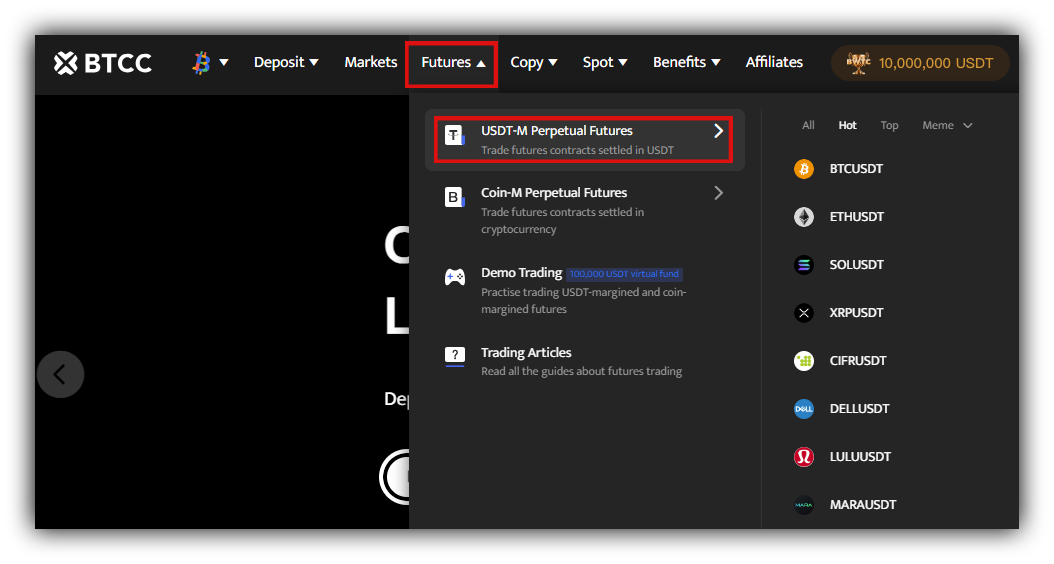Click the Solana icon next to SOLUSDT
The image size is (1054, 564).
pyautogui.click(x=804, y=265)
